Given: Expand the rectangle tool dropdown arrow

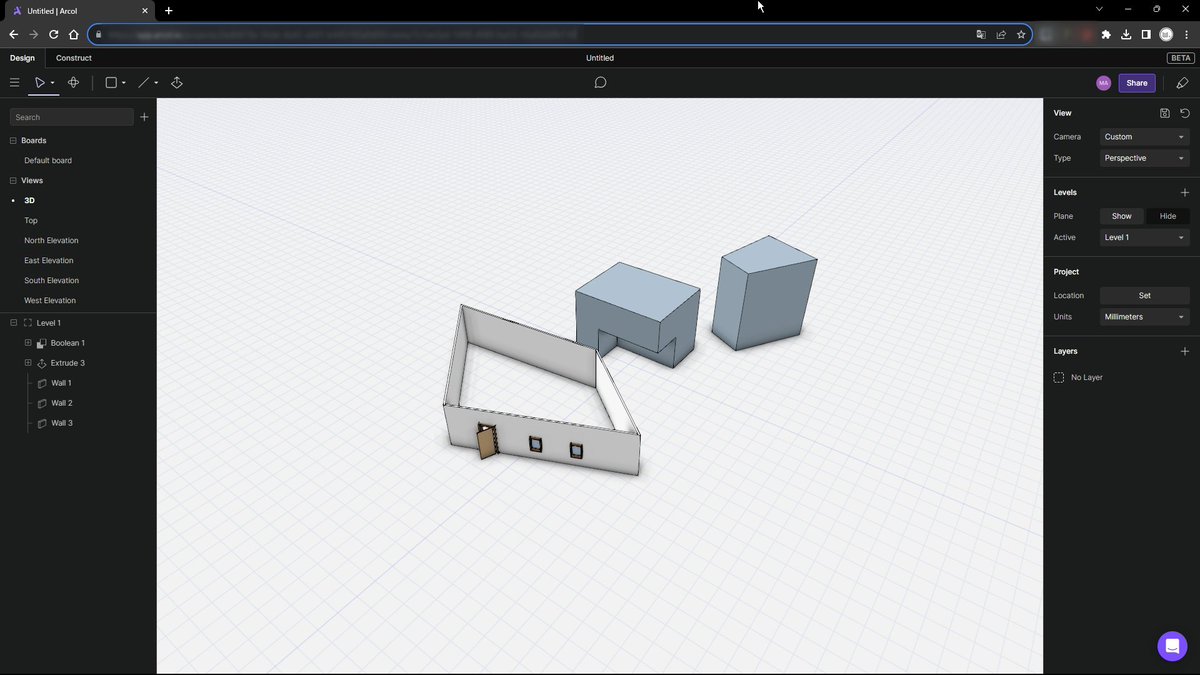Looking at the screenshot, I should [123, 83].
